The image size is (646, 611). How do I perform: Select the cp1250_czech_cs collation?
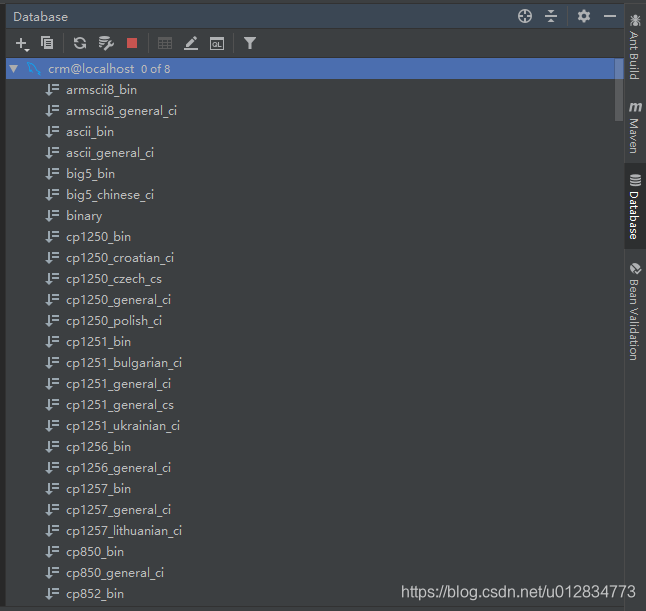[114, 279]
